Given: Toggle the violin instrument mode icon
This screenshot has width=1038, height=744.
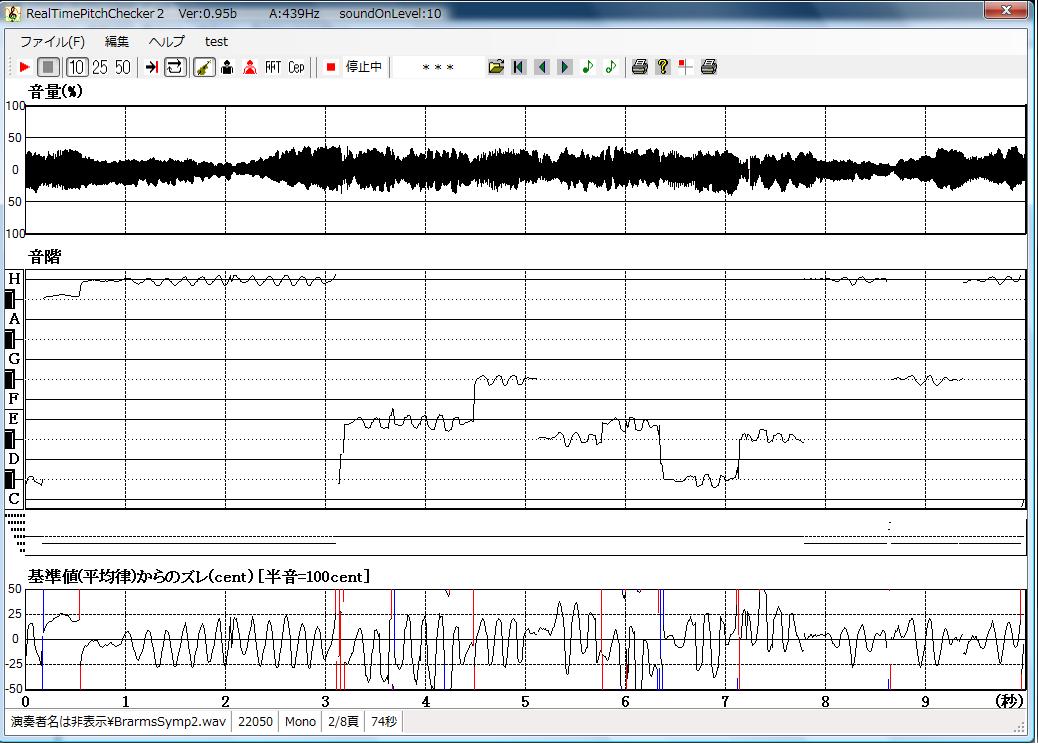Looking at the screenshot, I should point(204,67).
